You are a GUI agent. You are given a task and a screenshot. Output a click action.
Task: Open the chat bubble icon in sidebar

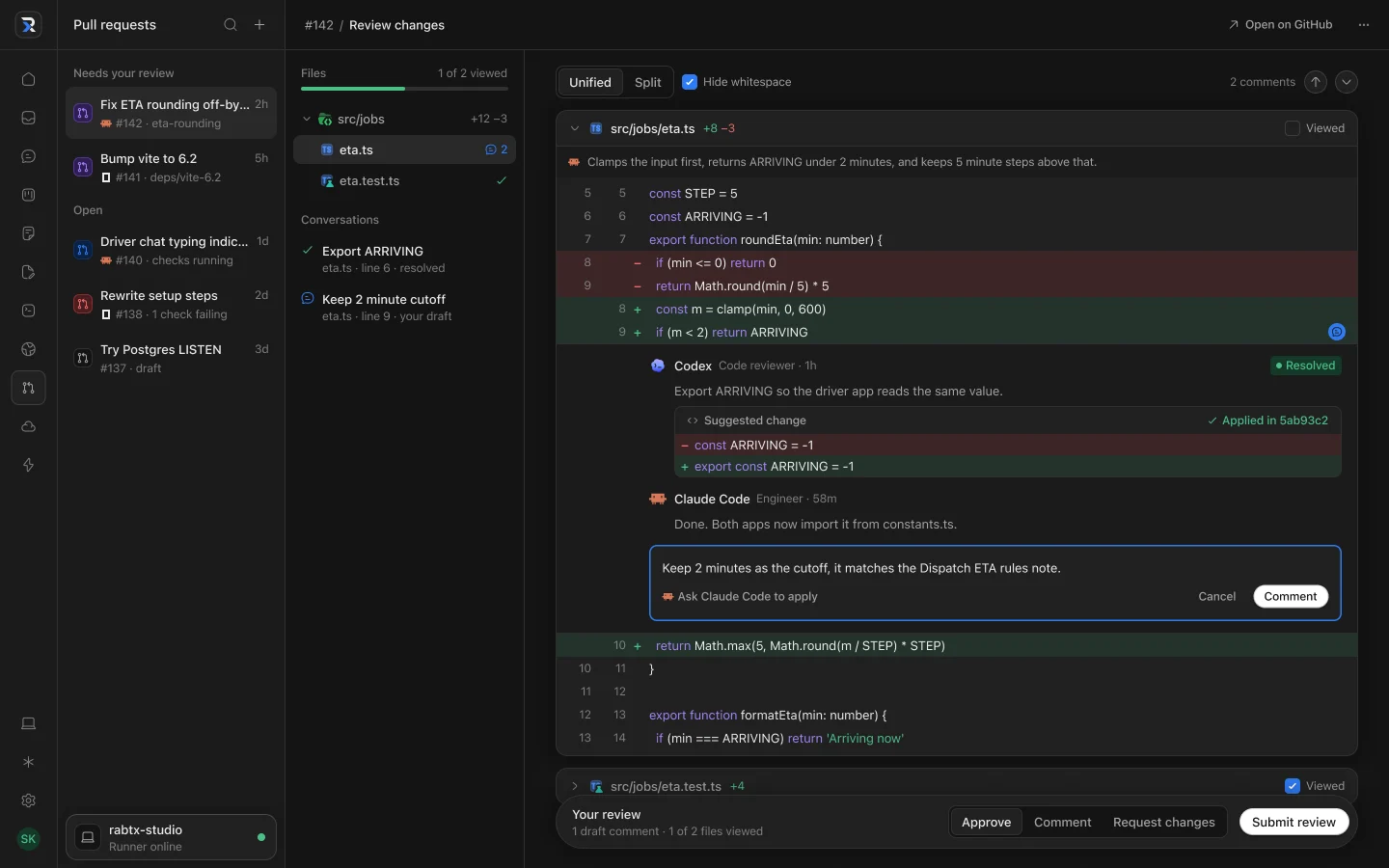pos(28,156)
